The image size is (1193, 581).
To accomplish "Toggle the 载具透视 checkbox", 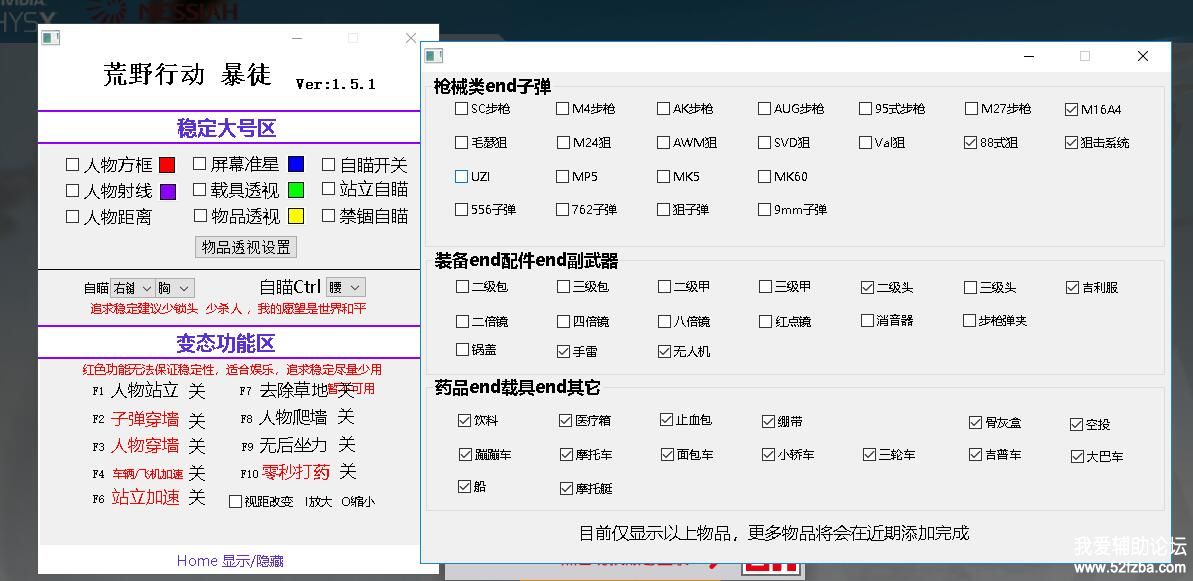I will [x=199, y=189].
